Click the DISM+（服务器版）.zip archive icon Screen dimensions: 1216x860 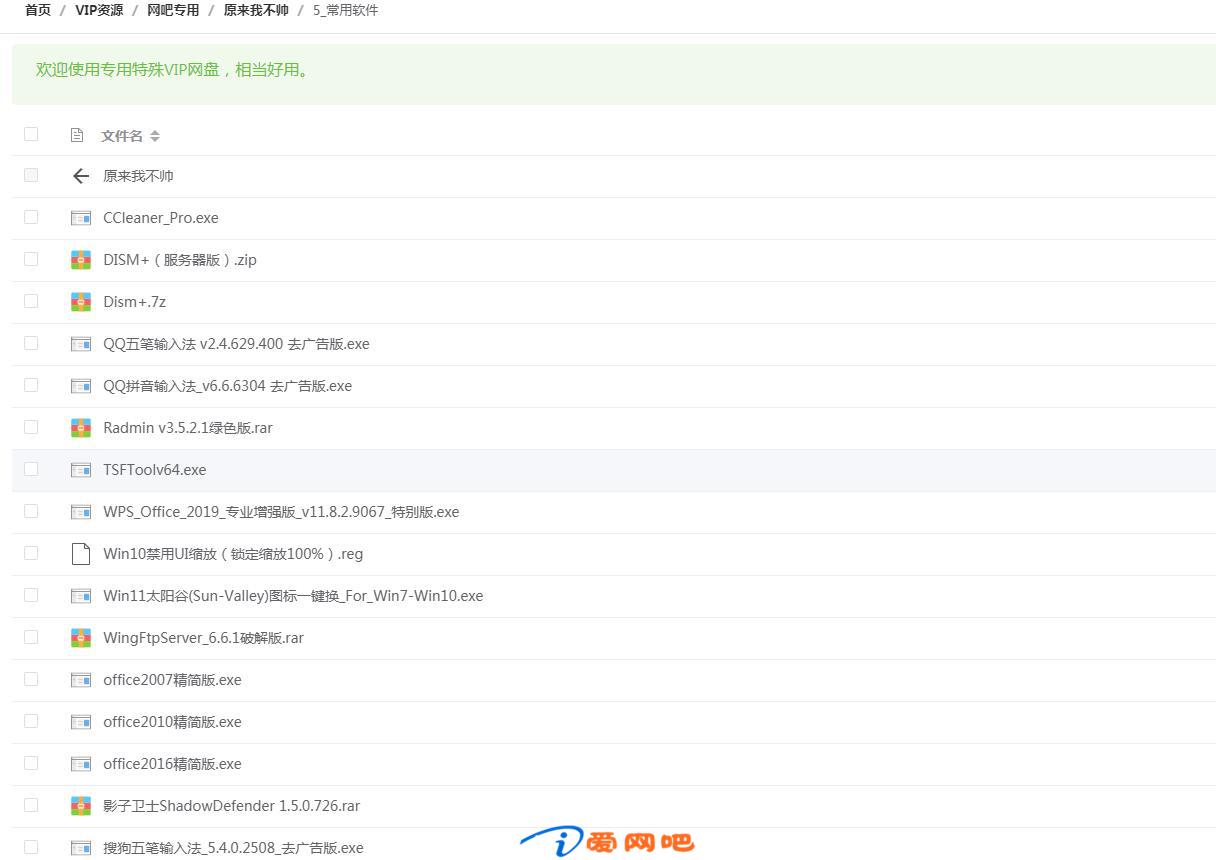(x=81, y=260)
